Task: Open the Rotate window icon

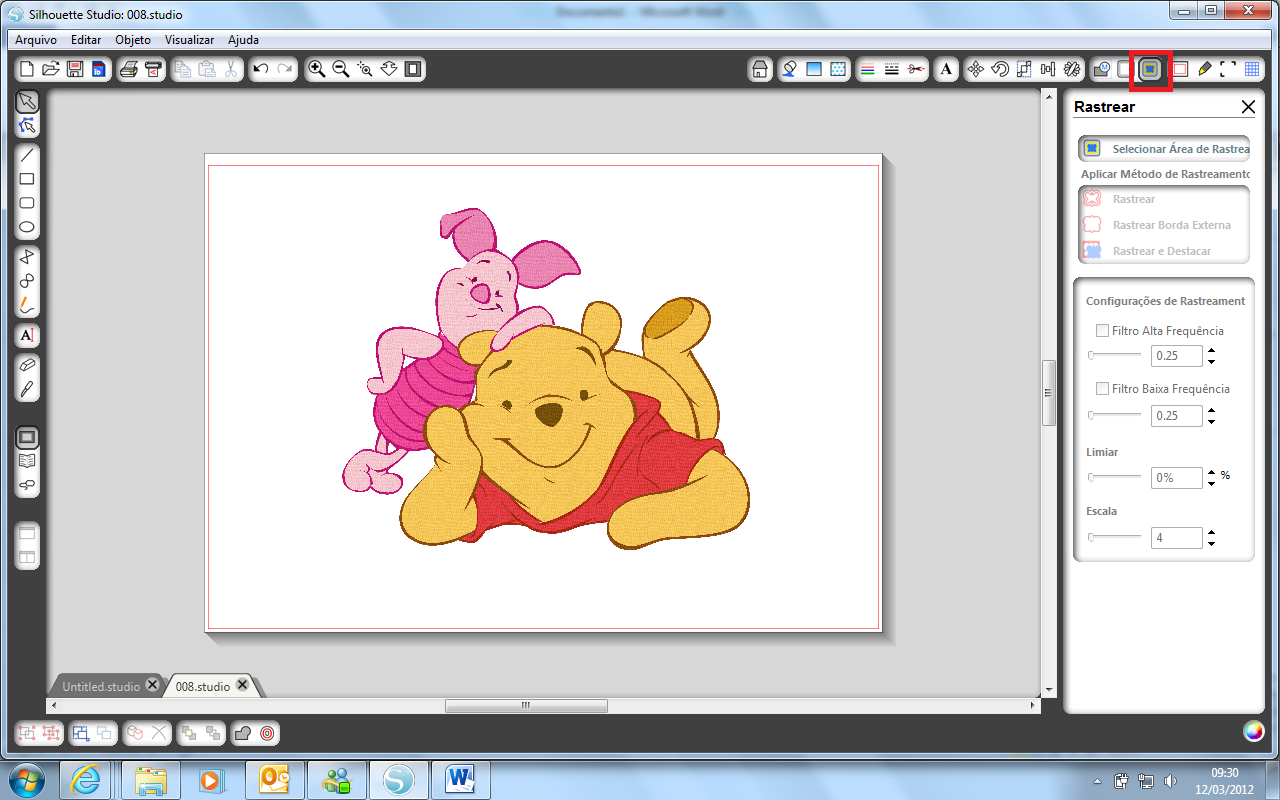Action: pos(1000,69)
